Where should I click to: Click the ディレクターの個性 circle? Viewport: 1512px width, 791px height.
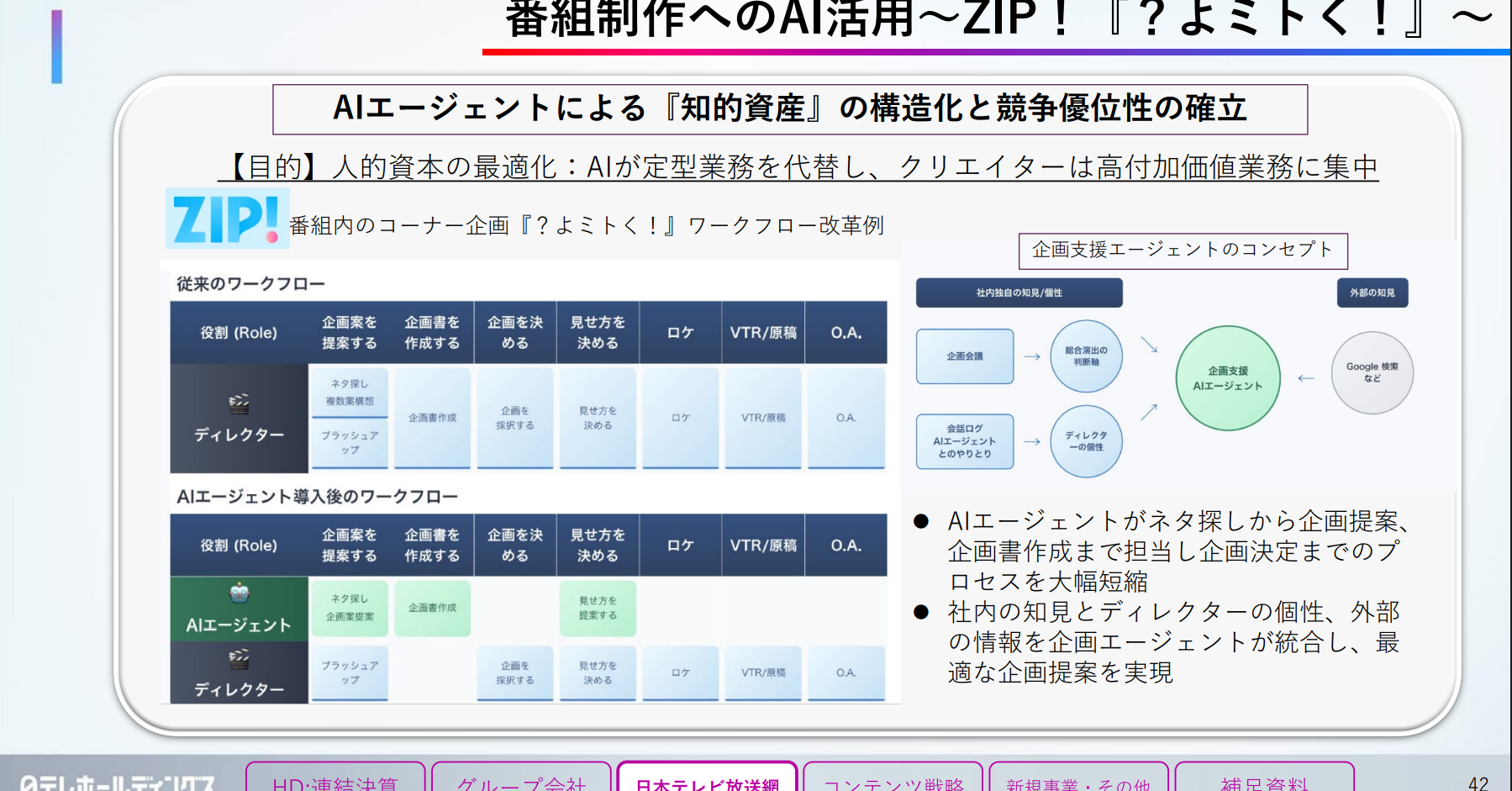pyautogui.click(x=1086, y=441)
